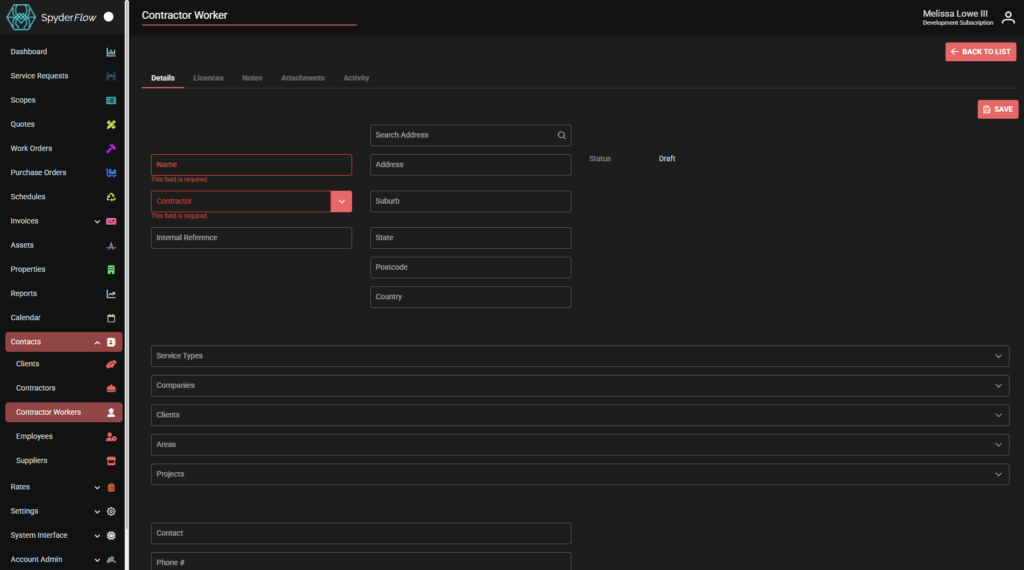Image resolution: width=1024 pixels, height=570 pixels.
Task: Open the Contractor dropdown arrow
Action: coord(341,201)
